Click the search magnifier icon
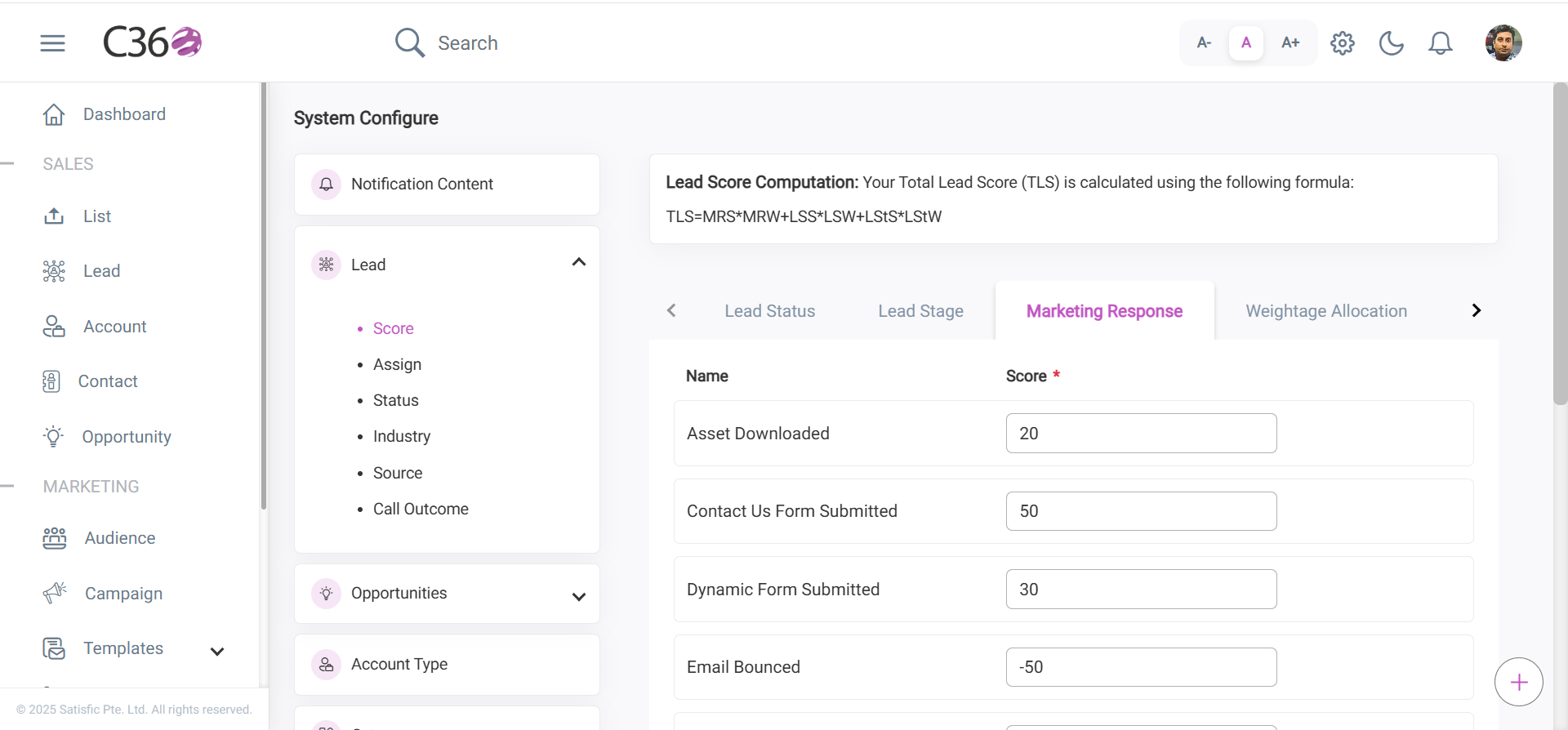The width and height of the screenshot is (1568, 730). point(410,42)
